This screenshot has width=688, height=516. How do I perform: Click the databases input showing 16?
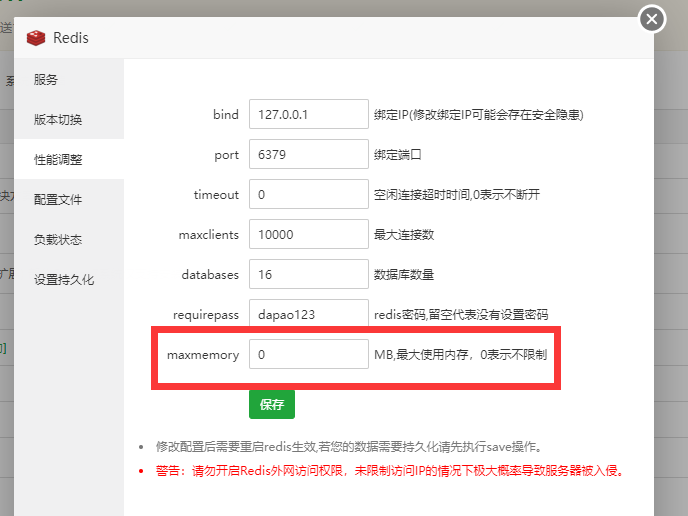pyautogui.click(x=309, y=274)
